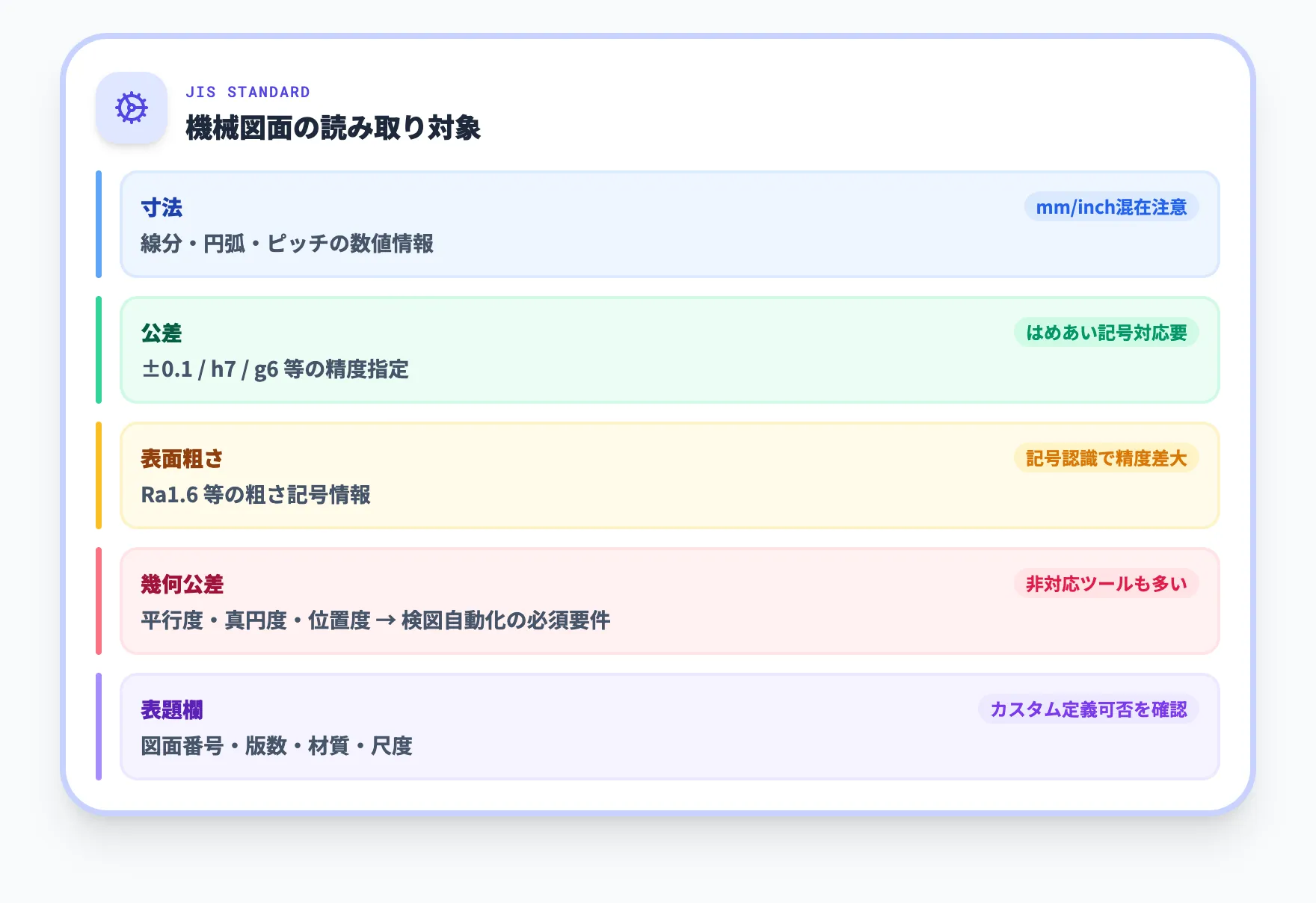Select the mm/inch混在注意 badge icon
Viewport: 1316px width, 903px height.
[1110, 207]
